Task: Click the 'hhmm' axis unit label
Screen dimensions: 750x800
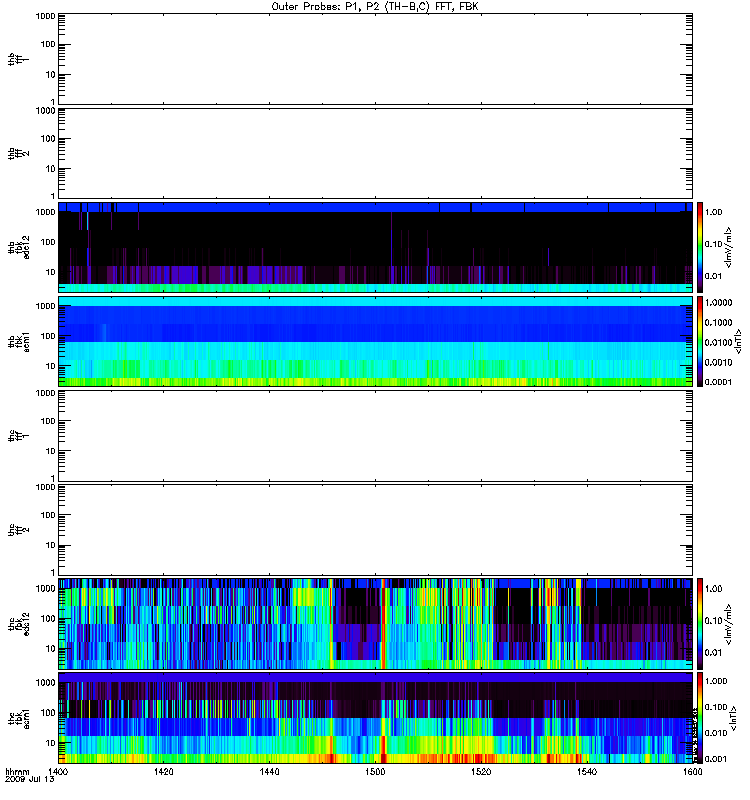Action: 17,772
